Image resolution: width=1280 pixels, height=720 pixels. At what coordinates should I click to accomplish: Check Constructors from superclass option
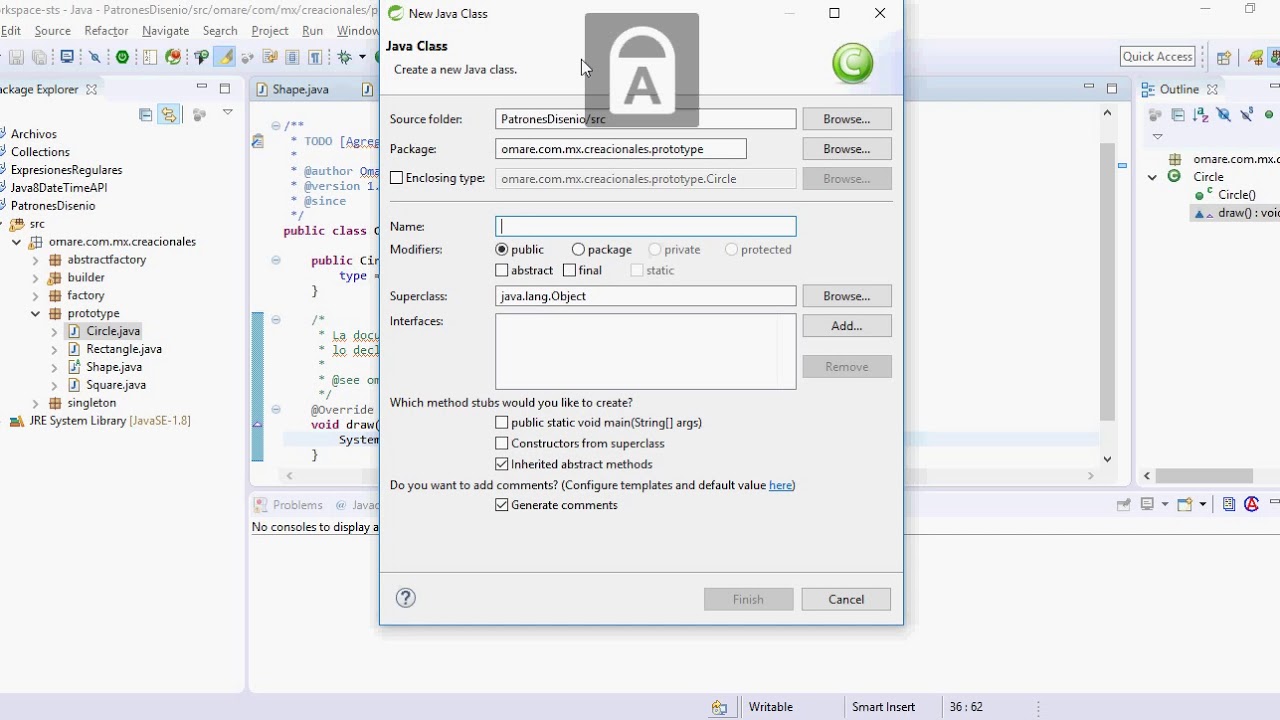(x=502, y=443)
